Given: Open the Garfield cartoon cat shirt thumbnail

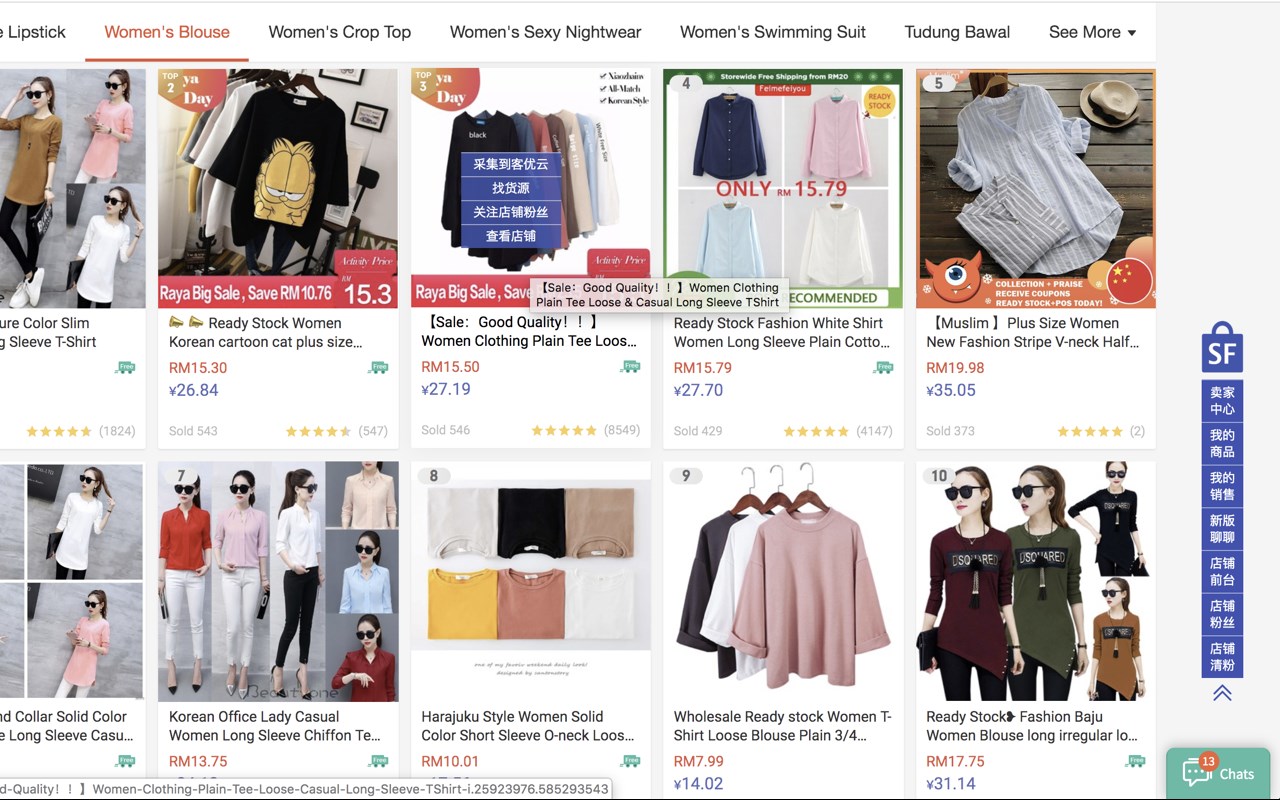Looking at the screenshot, I should (x=278, y=188).
